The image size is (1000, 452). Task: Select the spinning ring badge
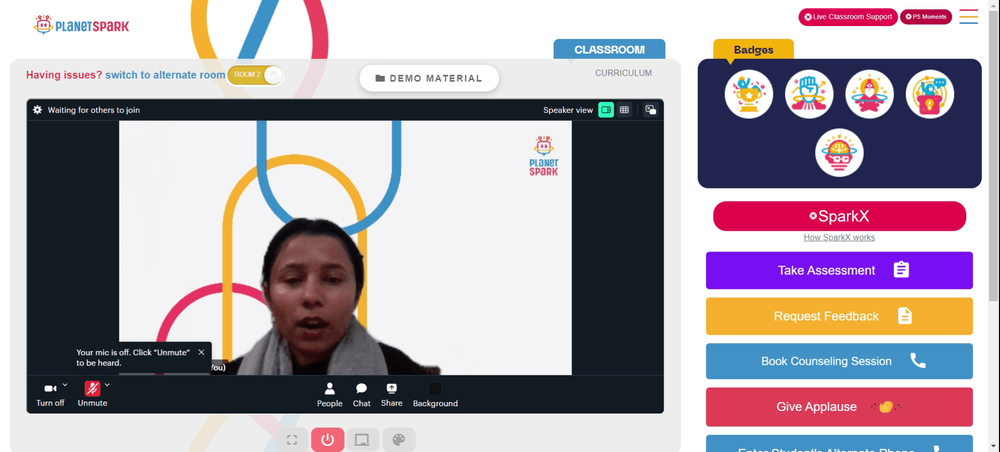[x=869, y=94]
